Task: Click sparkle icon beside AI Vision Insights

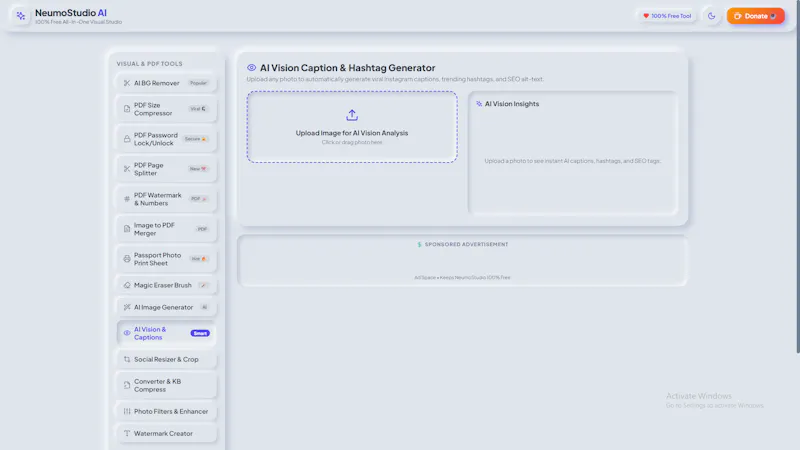Action: point(479,104)
